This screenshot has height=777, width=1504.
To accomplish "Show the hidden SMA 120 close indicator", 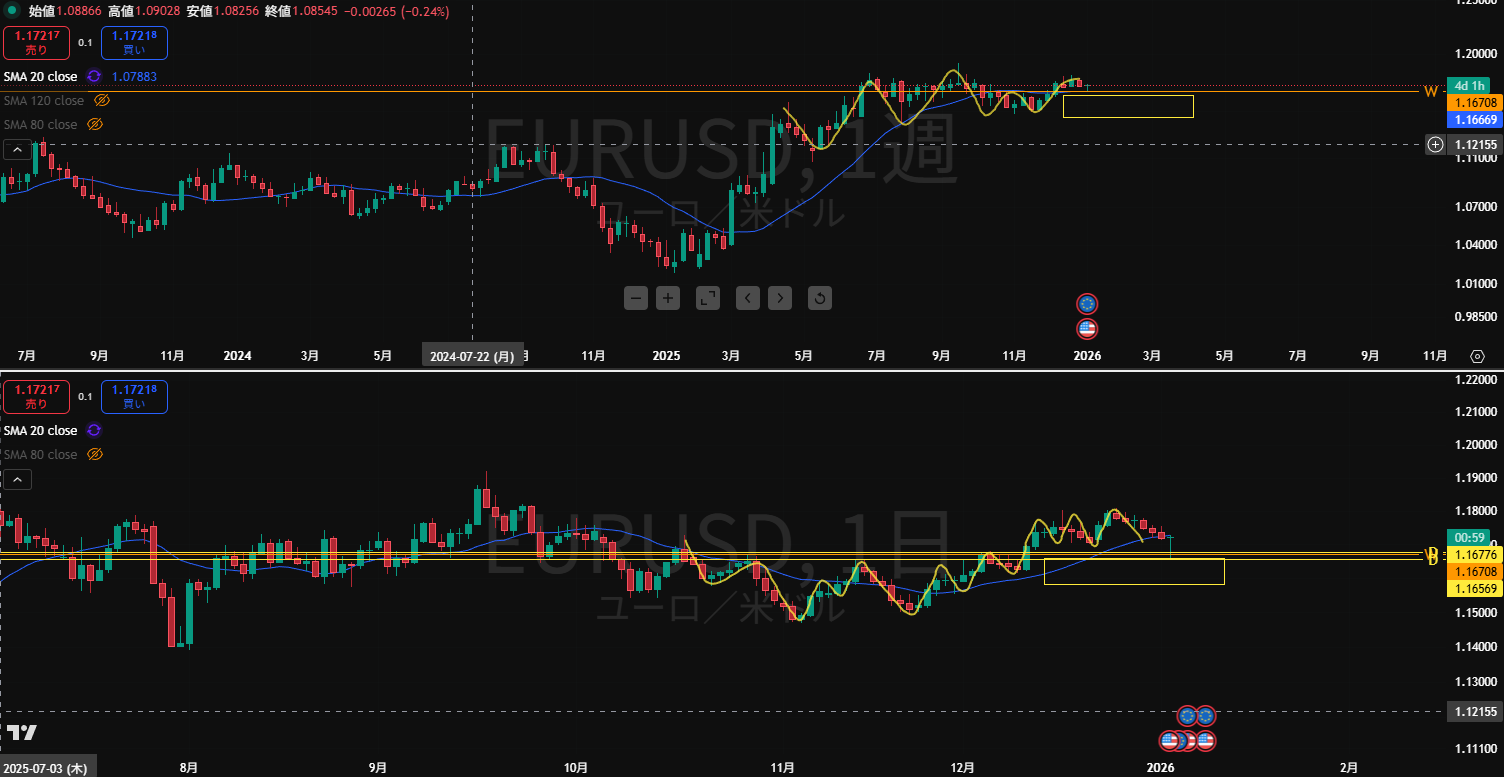I will click(x=101, y=101).
